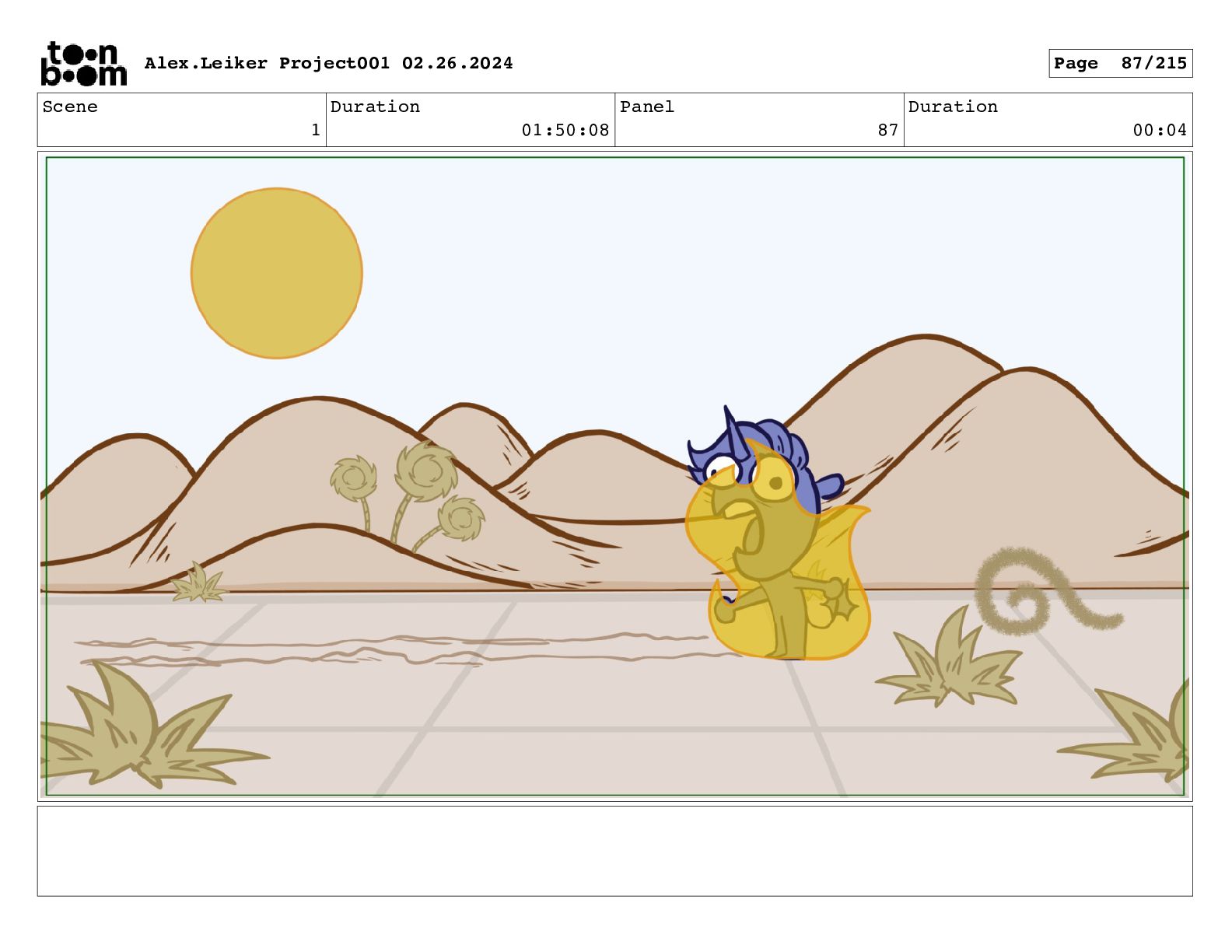Click the Duration label above "00:04"
The width and height of the screenshot is (1232, 952).
coord(953,107)
